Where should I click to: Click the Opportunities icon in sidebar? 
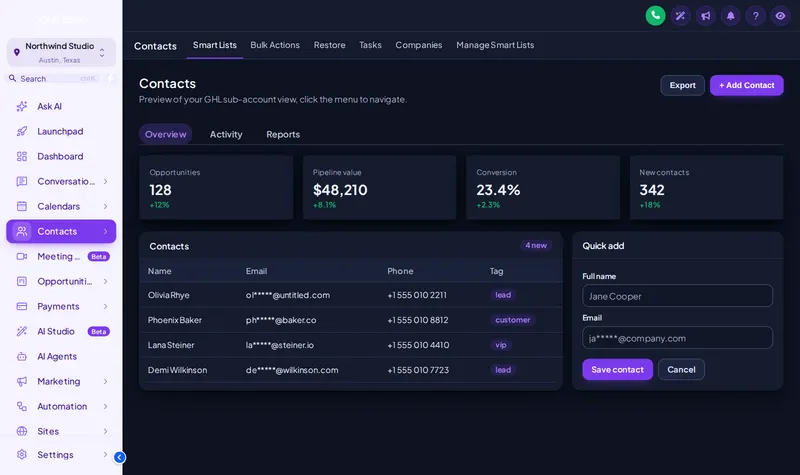(21, 281)
